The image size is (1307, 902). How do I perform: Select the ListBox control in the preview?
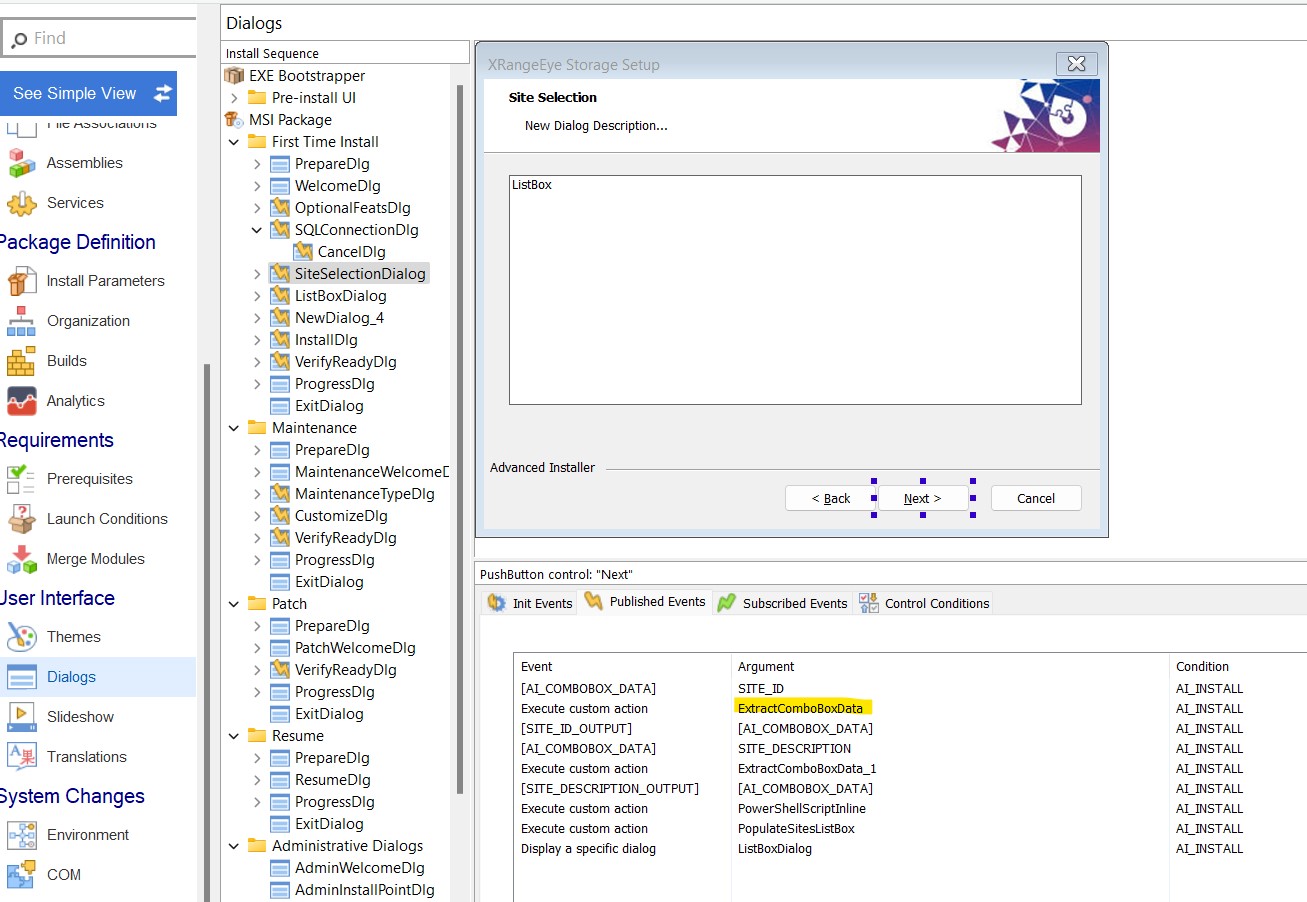794,289
